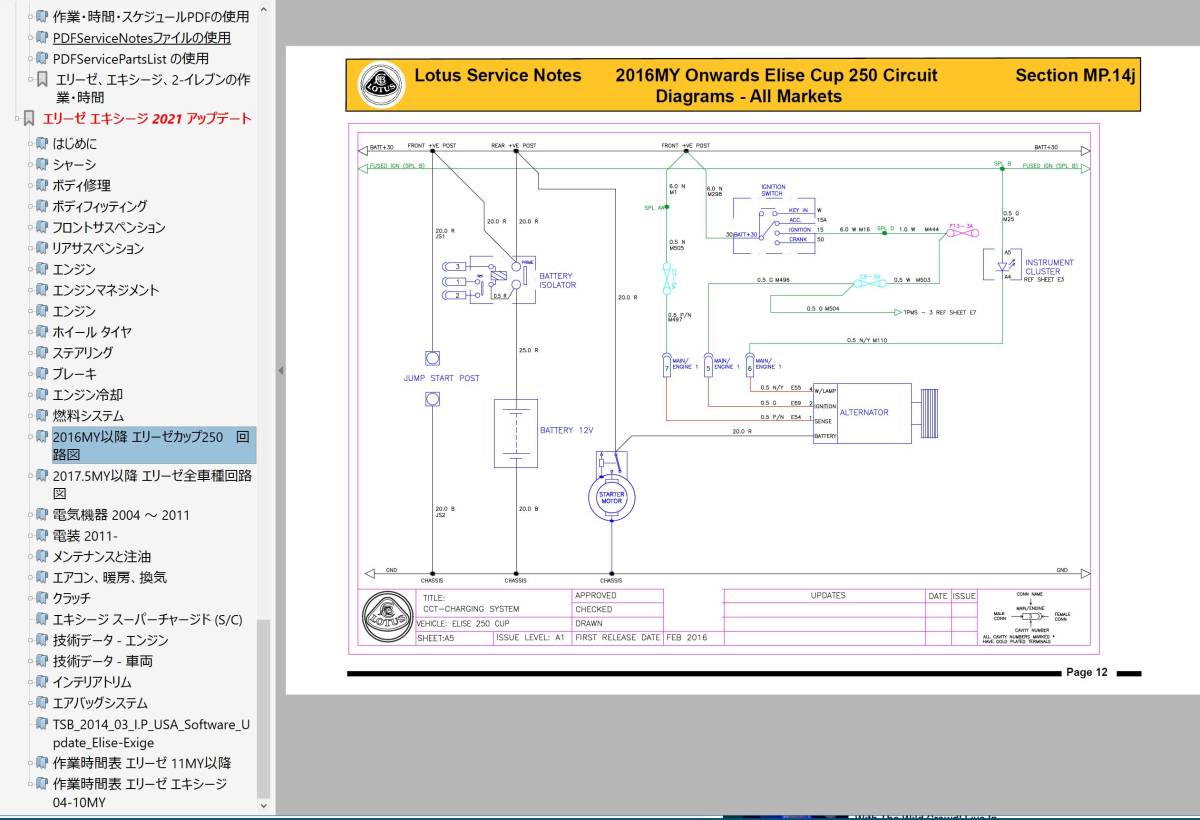1200x820 pixels.
Task: Click the bookmark icon next to 電装 2011-
Action: (x=42, y=536)
